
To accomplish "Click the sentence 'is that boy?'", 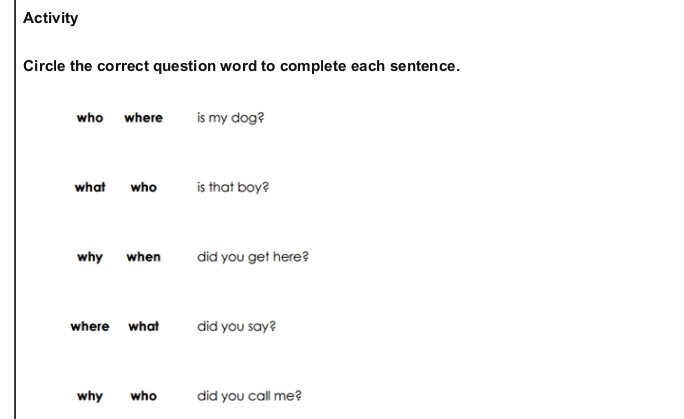I will click(233, 187).
